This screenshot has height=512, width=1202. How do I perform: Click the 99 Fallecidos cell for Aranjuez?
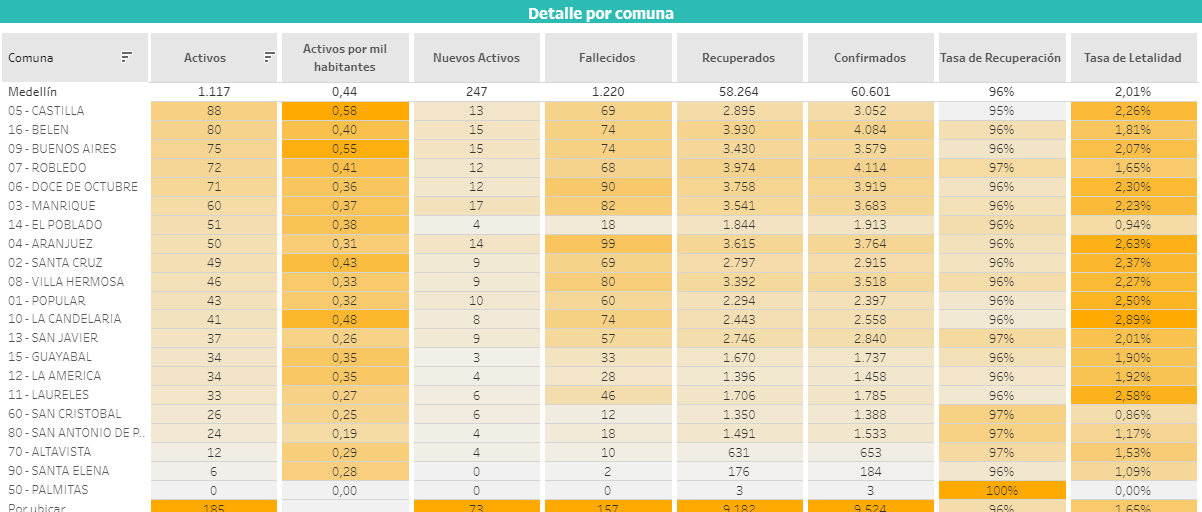607,244
